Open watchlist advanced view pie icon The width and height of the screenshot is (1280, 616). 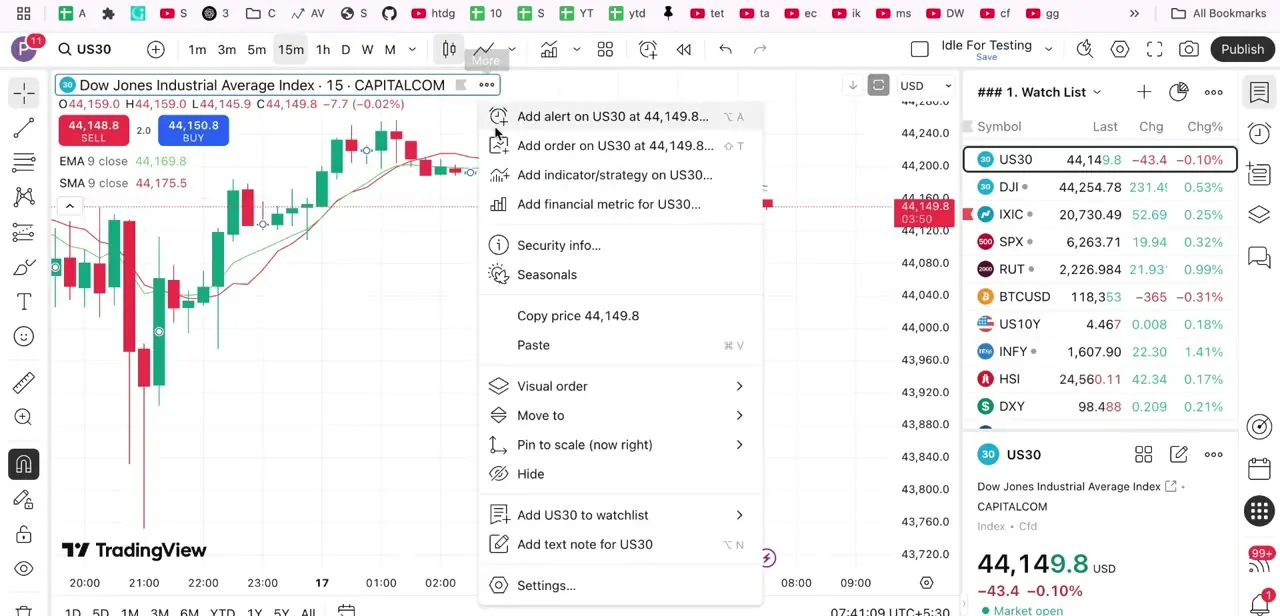[x=1178, y=92]
